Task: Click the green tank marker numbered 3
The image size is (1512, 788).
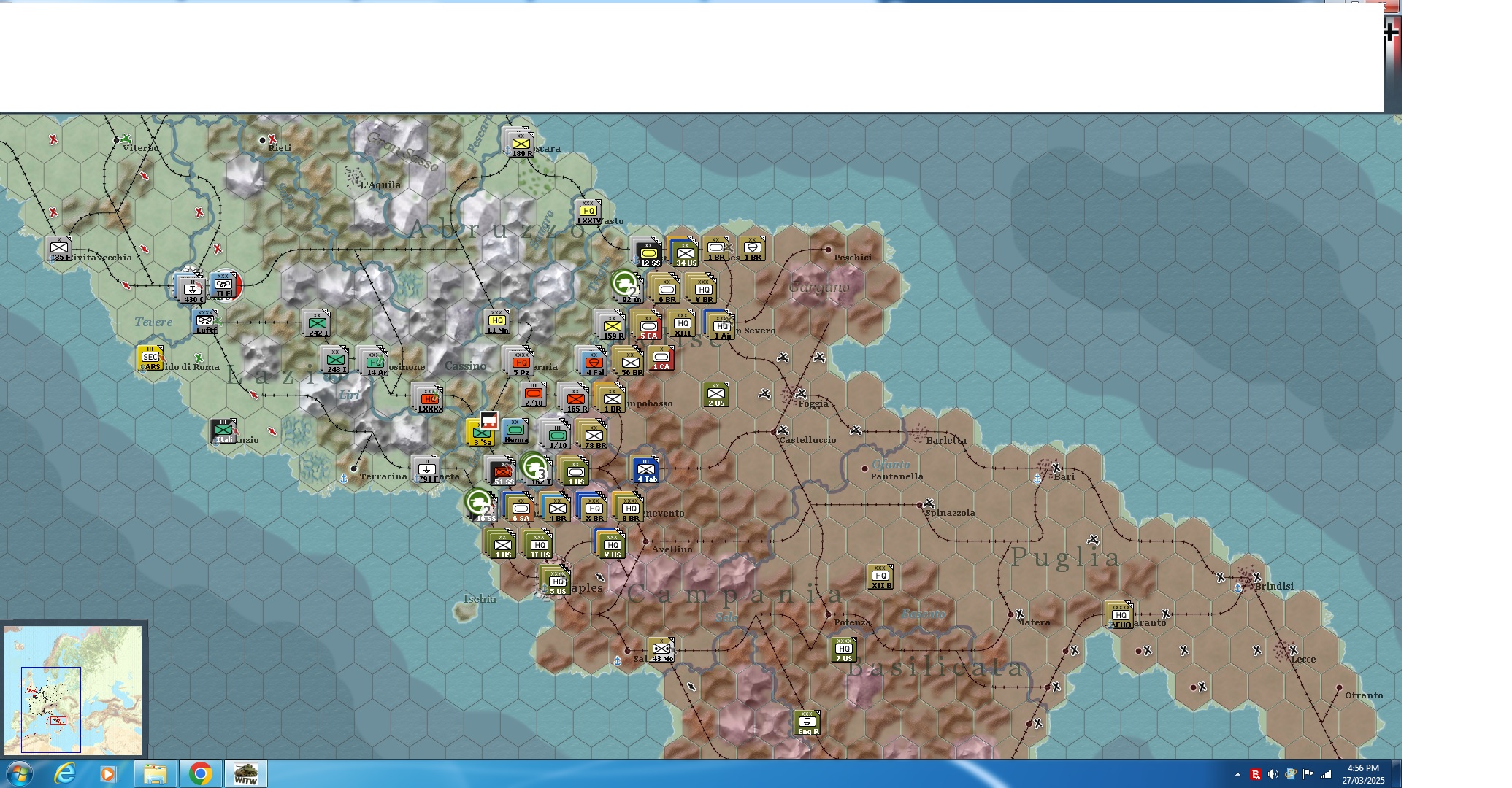Action: pyautogui.click(x=534, y=467)
